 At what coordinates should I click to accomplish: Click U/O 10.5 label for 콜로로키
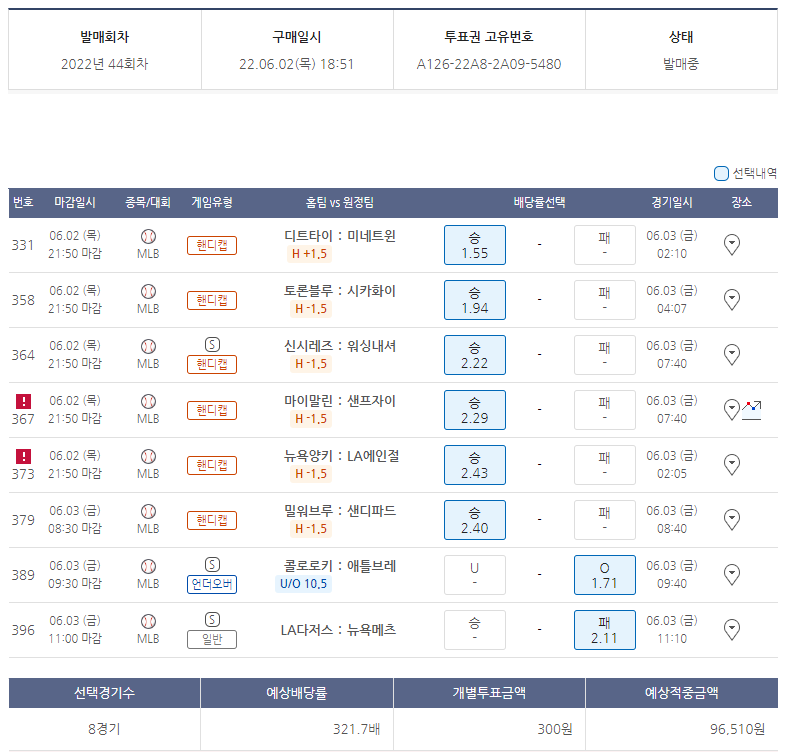tap(303, 584)
